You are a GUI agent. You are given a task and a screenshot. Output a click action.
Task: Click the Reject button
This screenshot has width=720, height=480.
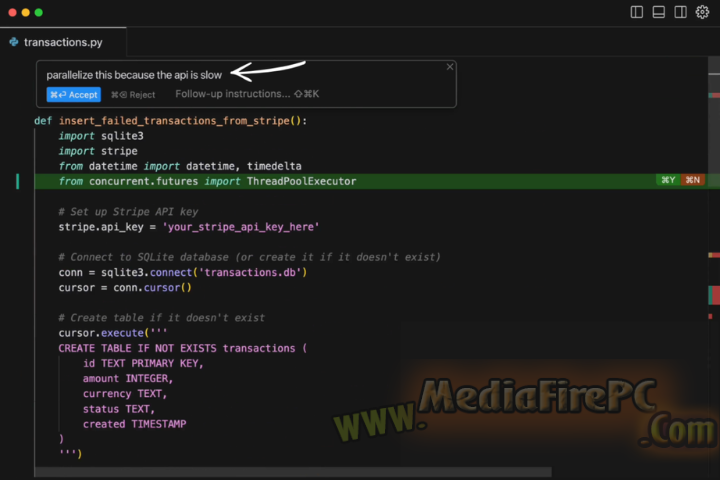[x=133, y=95]
